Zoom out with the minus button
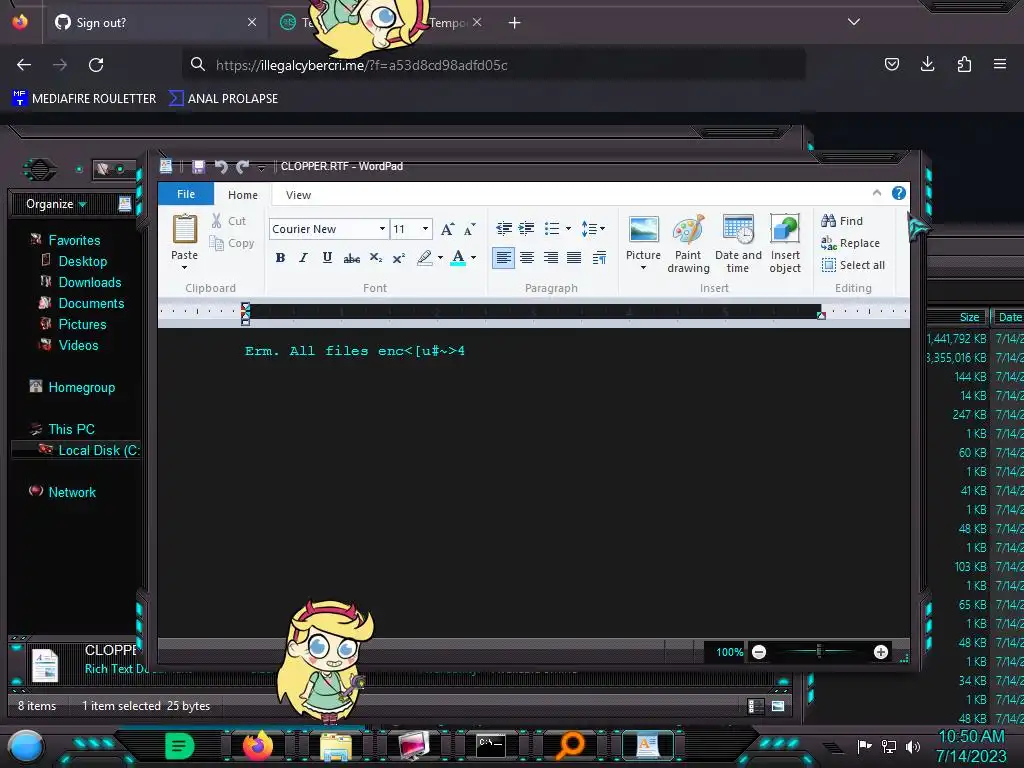The width and height of the screenshot is (1024, 768). 759,652
